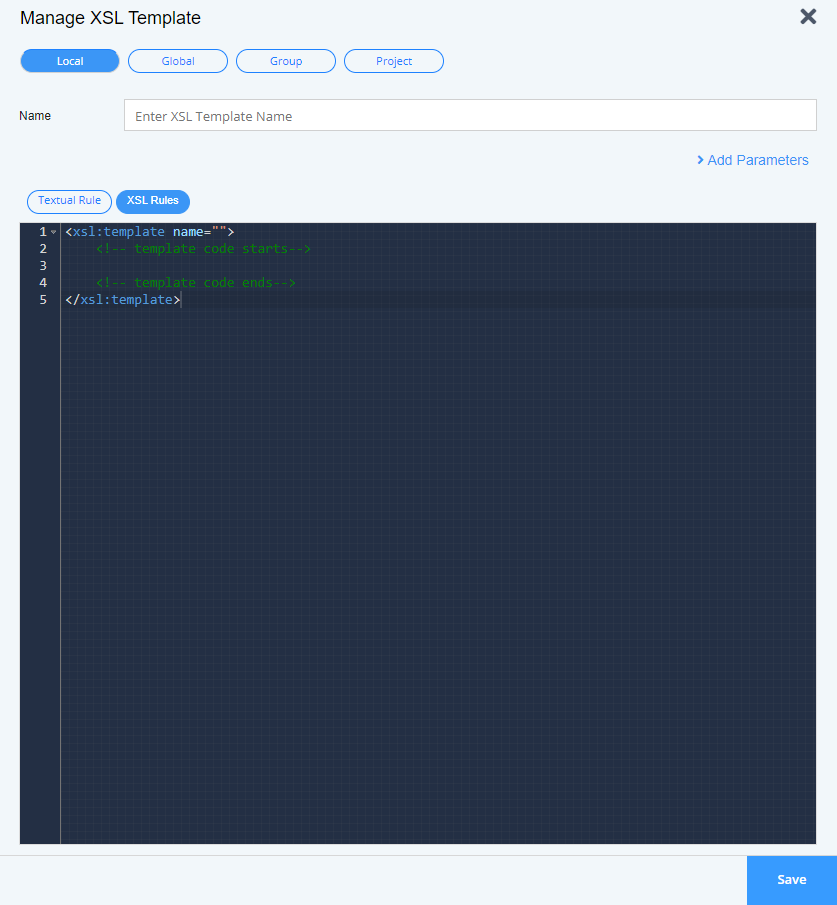Image resolution: width=837 pixels, height=905 pixels.
Task: Collapse code at line 1 fold arrow
Action: (53, 233)
